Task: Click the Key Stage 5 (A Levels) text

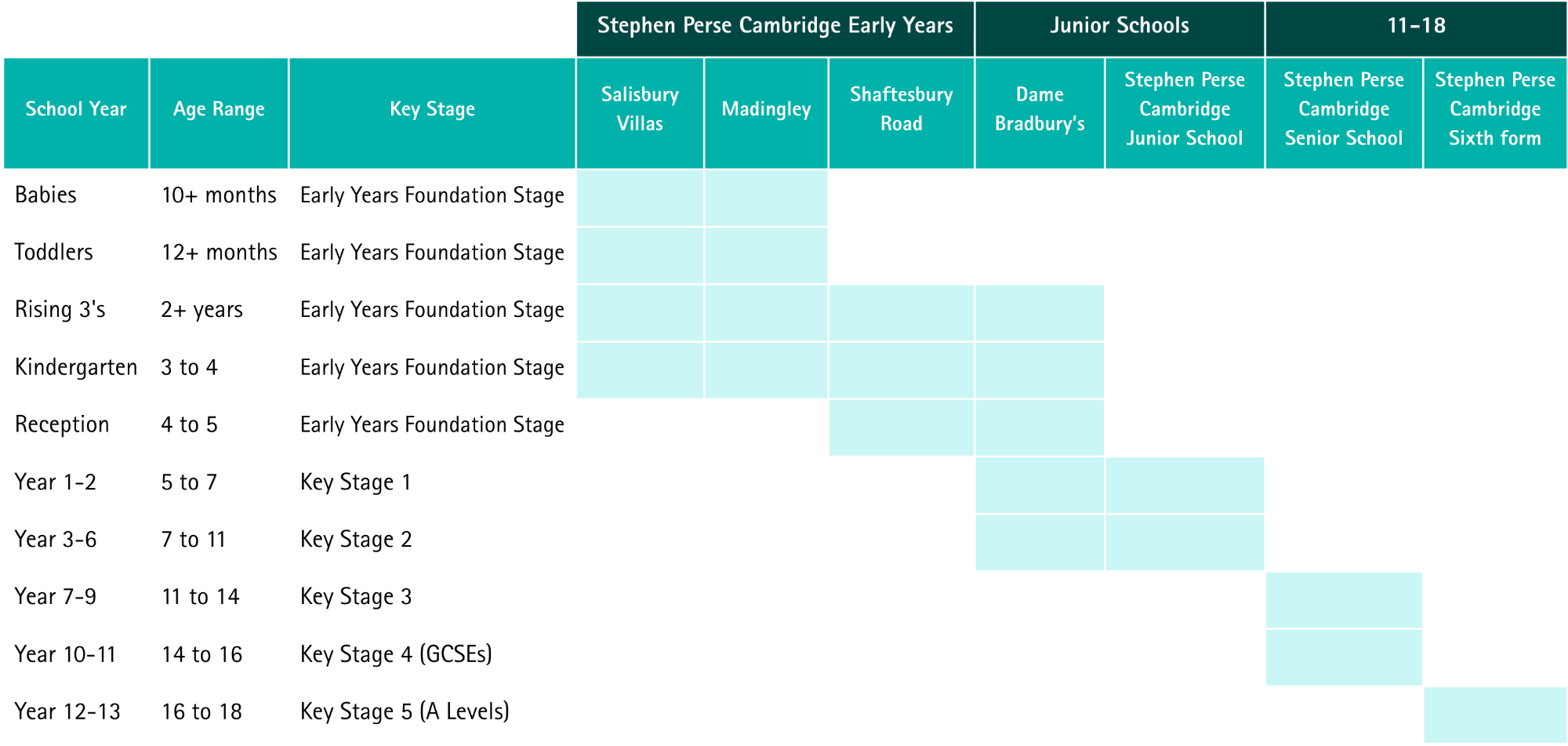Action: pos(405,711)
